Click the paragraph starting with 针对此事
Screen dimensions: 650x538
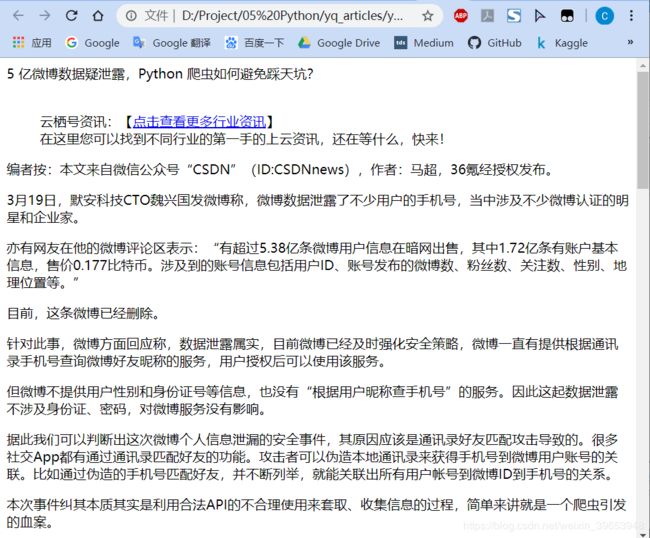coord(313,353)
